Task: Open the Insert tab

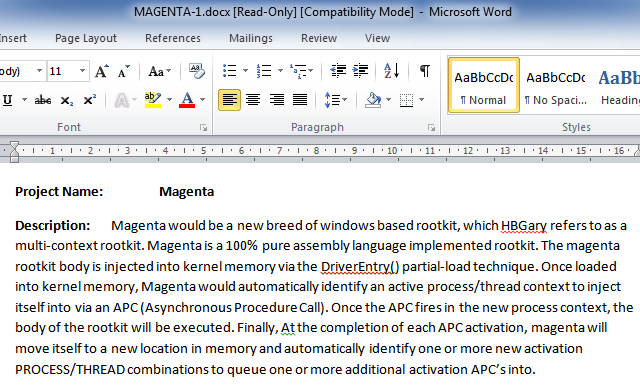Action: click(13, 38)
